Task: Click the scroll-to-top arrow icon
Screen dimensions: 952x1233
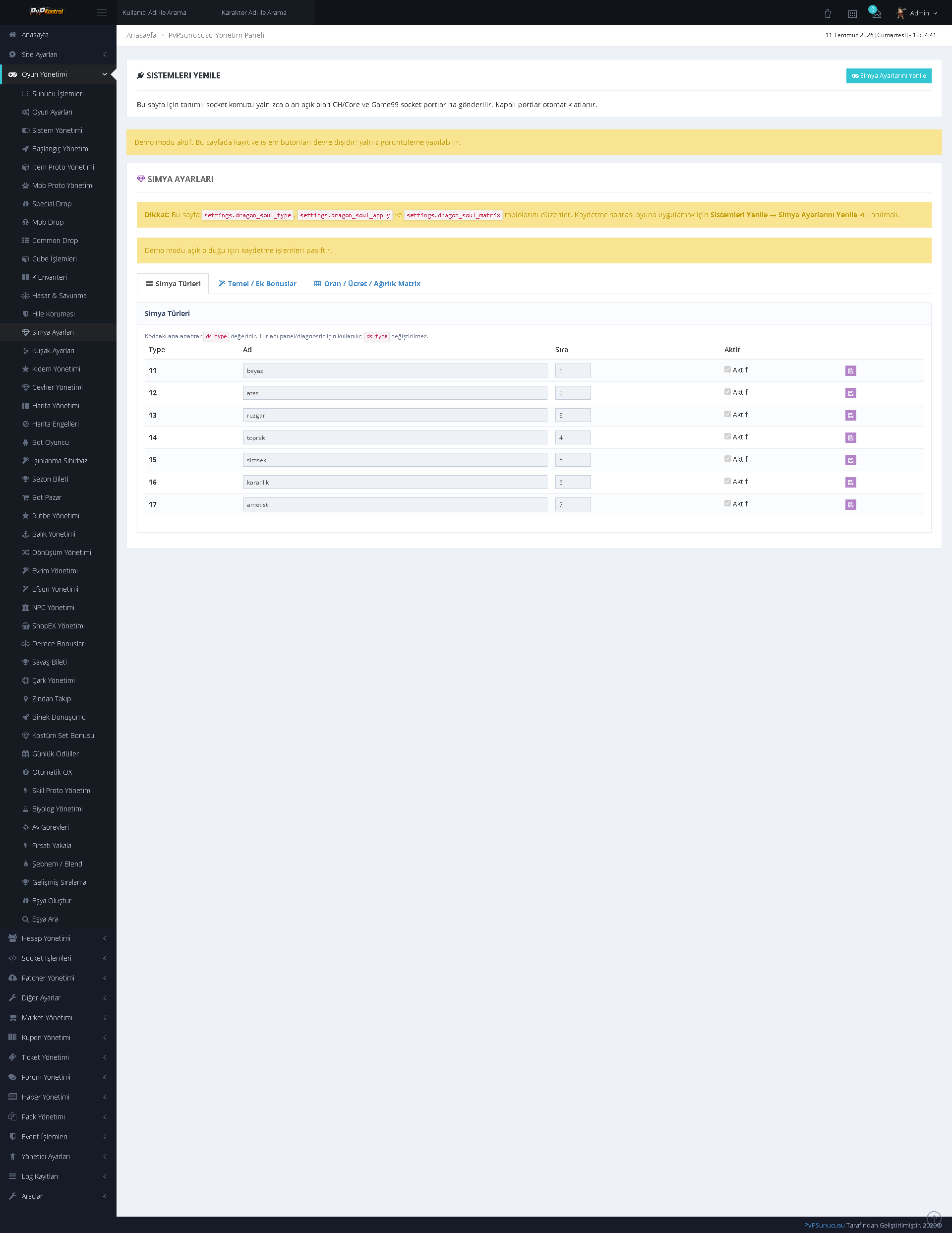Action: pos(934,1218)
